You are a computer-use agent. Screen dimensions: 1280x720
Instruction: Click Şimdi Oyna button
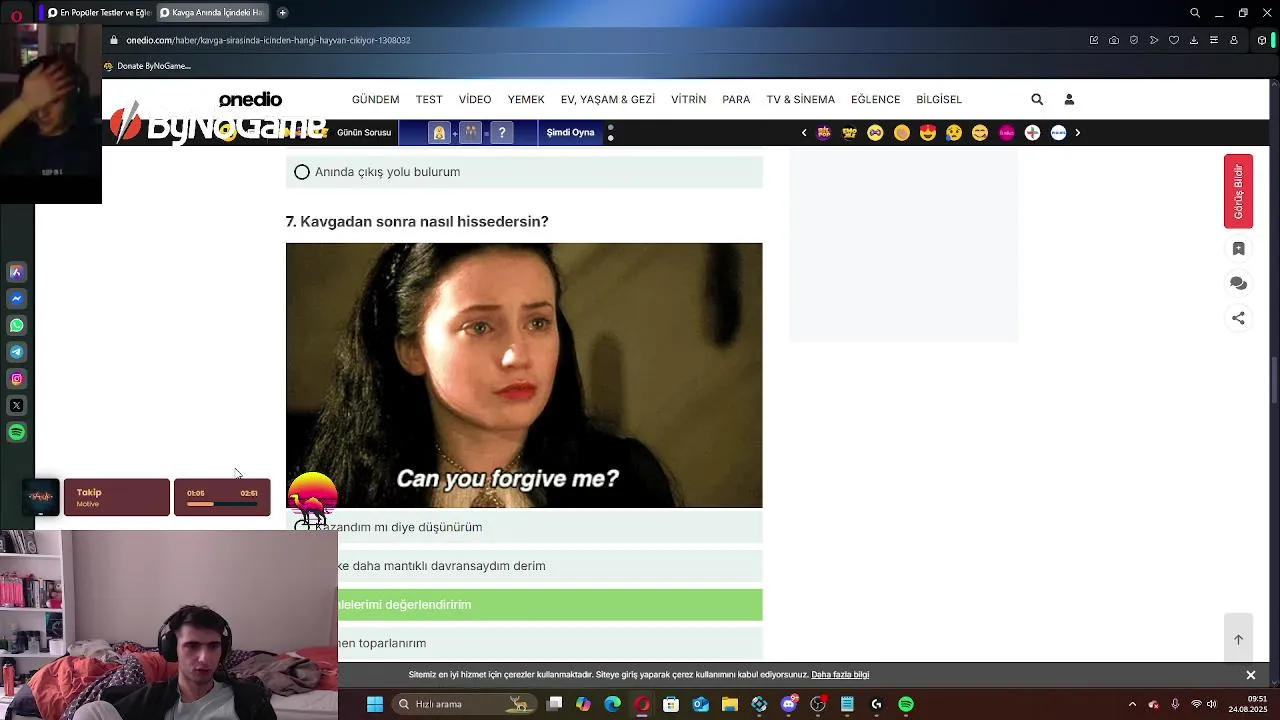[571, 132]
